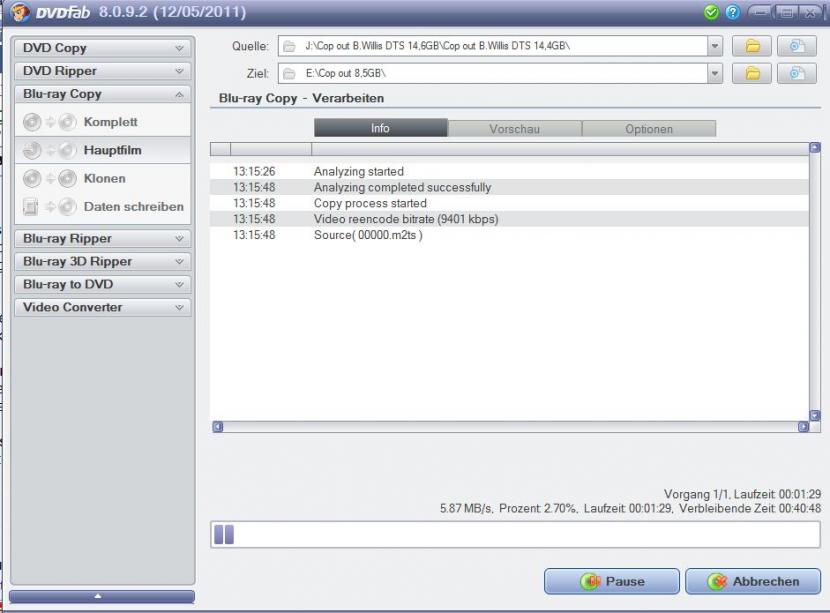Screen dimensions: 830x613
Task: Expand the Blu-ray to DVD section
Action: pyautogui.click(x=102, y=284)
